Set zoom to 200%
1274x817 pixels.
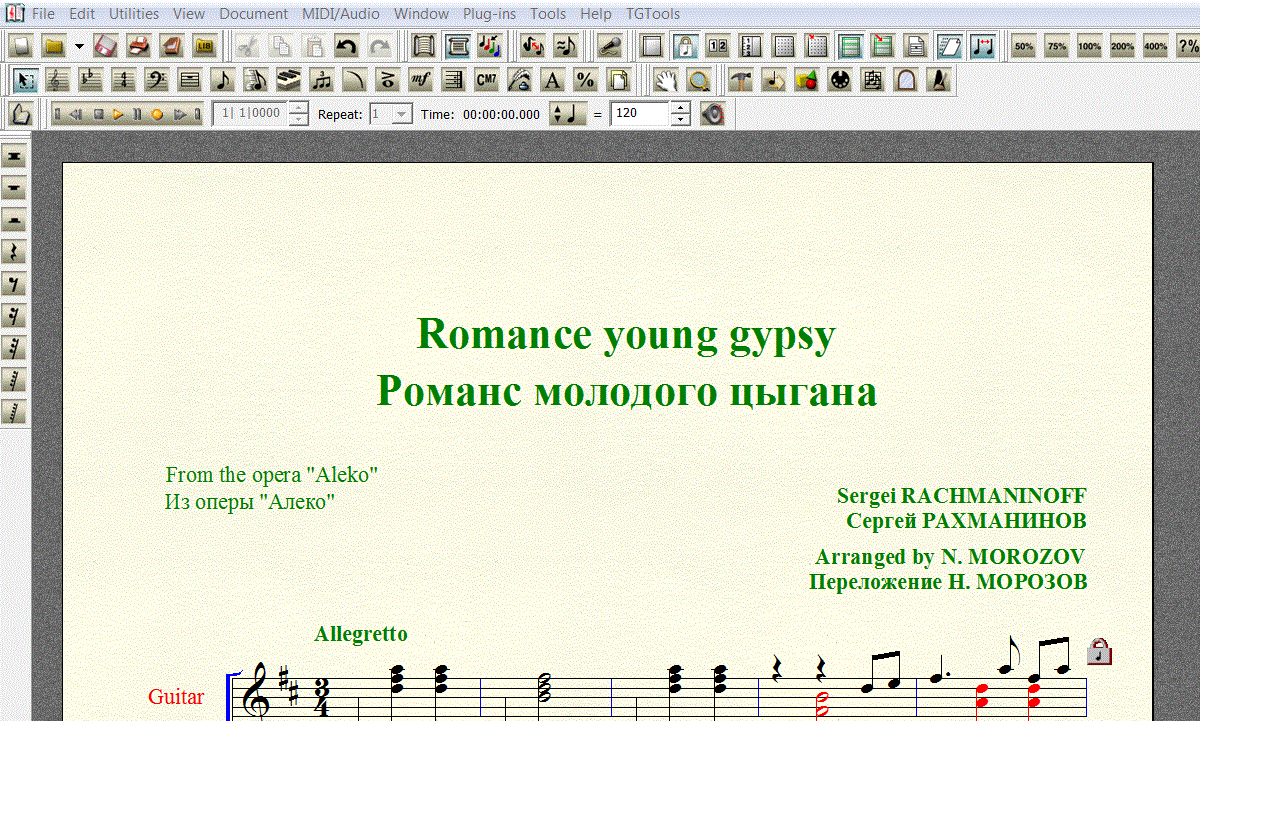coord(1123,46)
